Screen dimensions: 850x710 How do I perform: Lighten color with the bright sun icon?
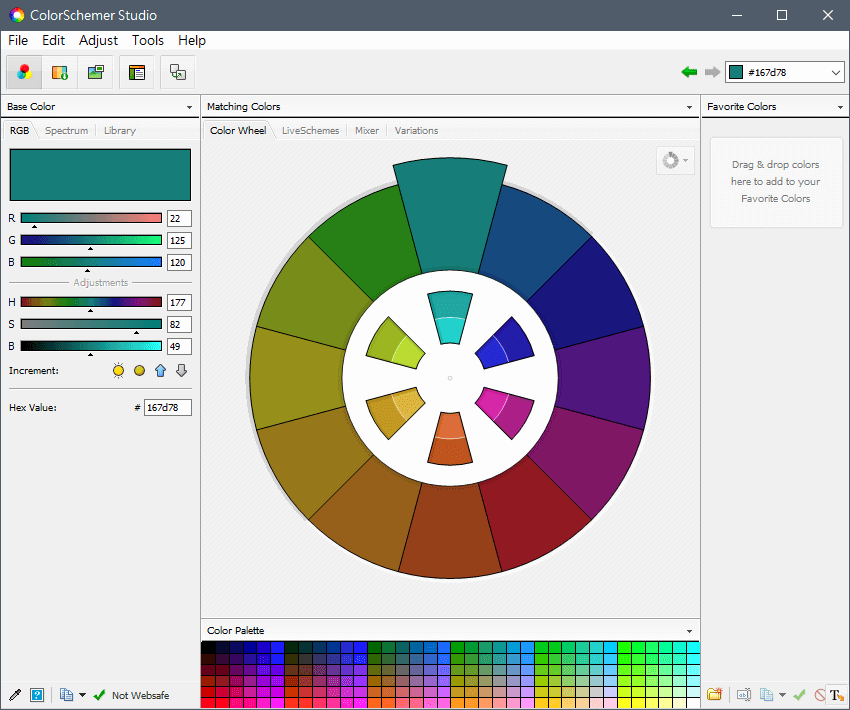[118, 371]
